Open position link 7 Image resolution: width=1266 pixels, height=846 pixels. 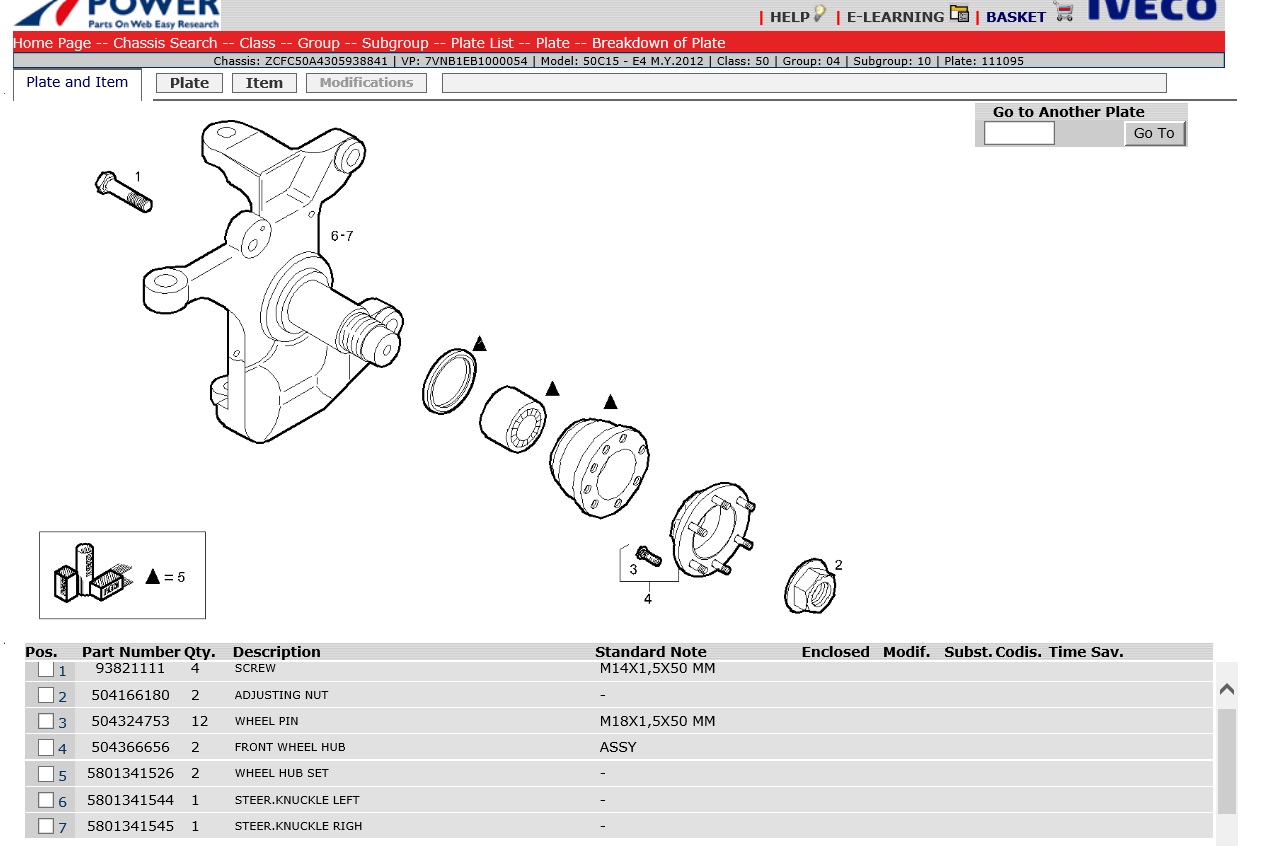coord(62,828)
